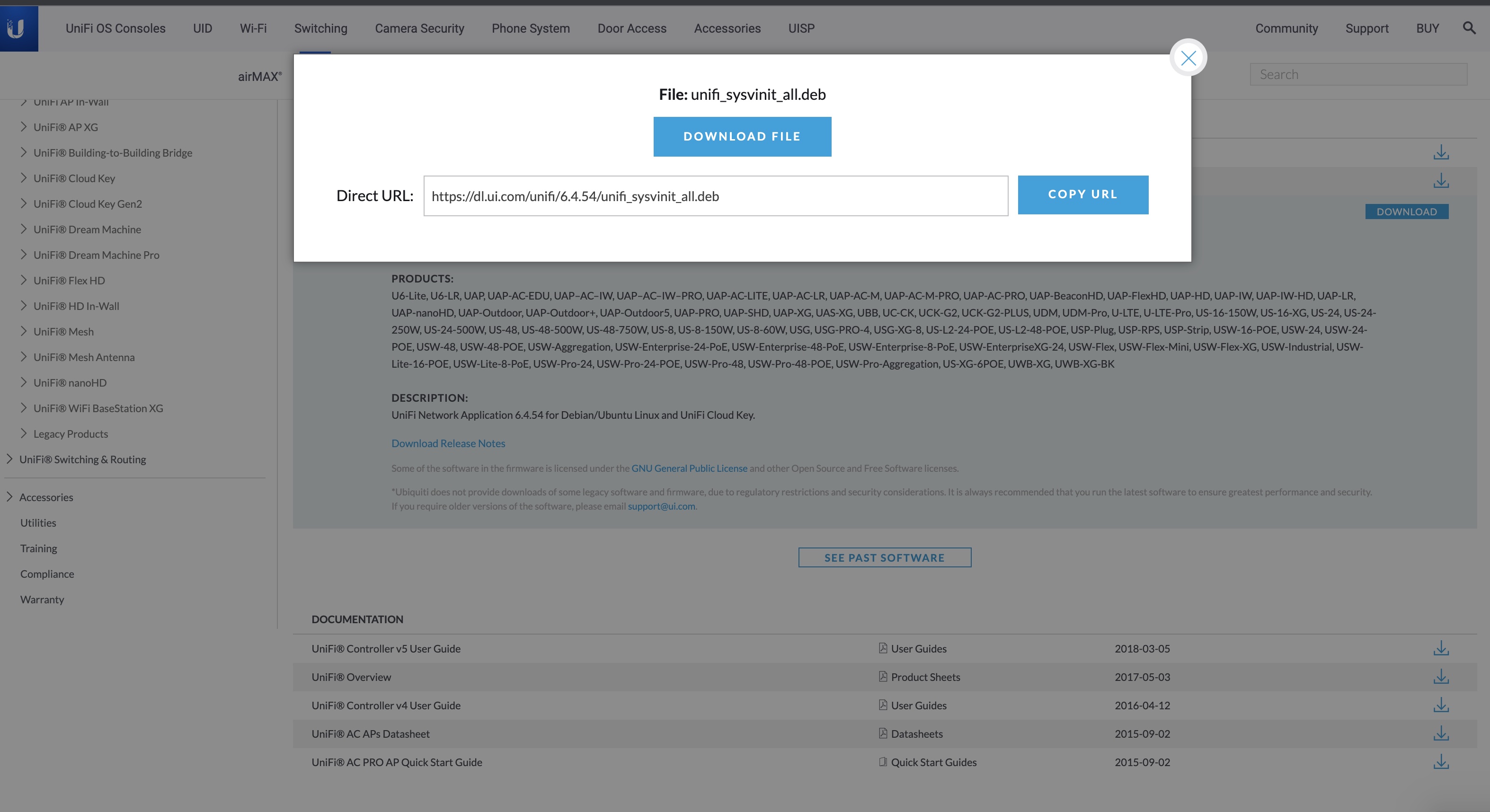
Task: Click the DOWNLOAD FILE button
Action: click(x=742, y=136)
